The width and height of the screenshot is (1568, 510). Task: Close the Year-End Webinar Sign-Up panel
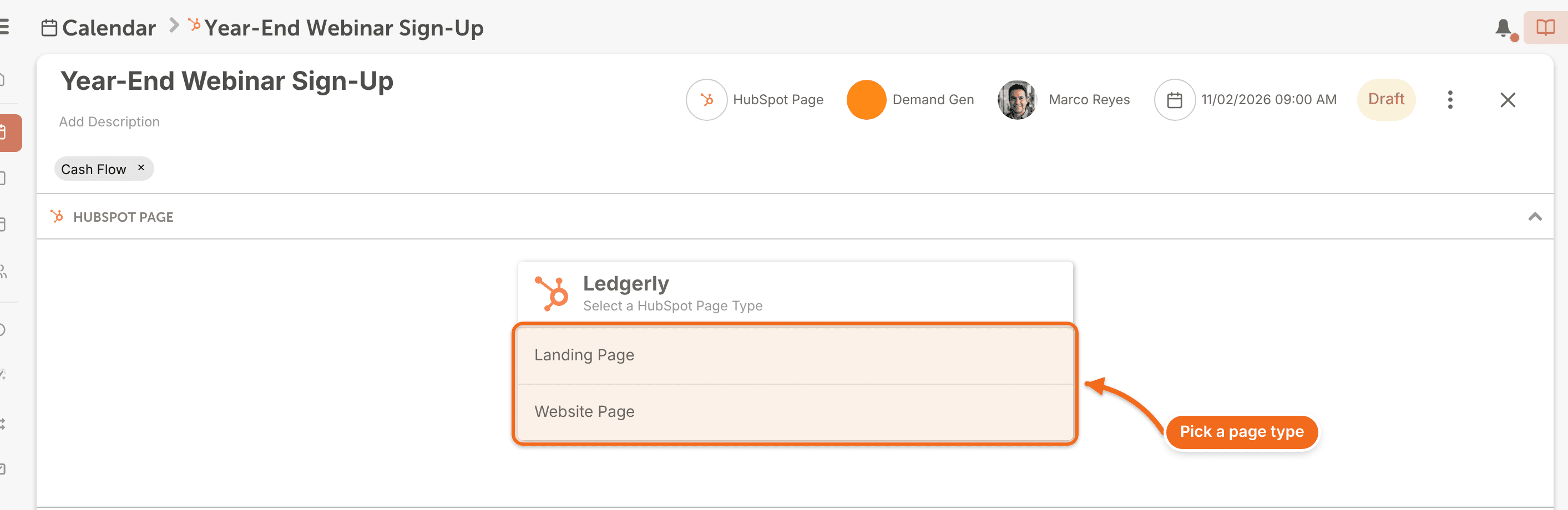[x=1507, y=100]
